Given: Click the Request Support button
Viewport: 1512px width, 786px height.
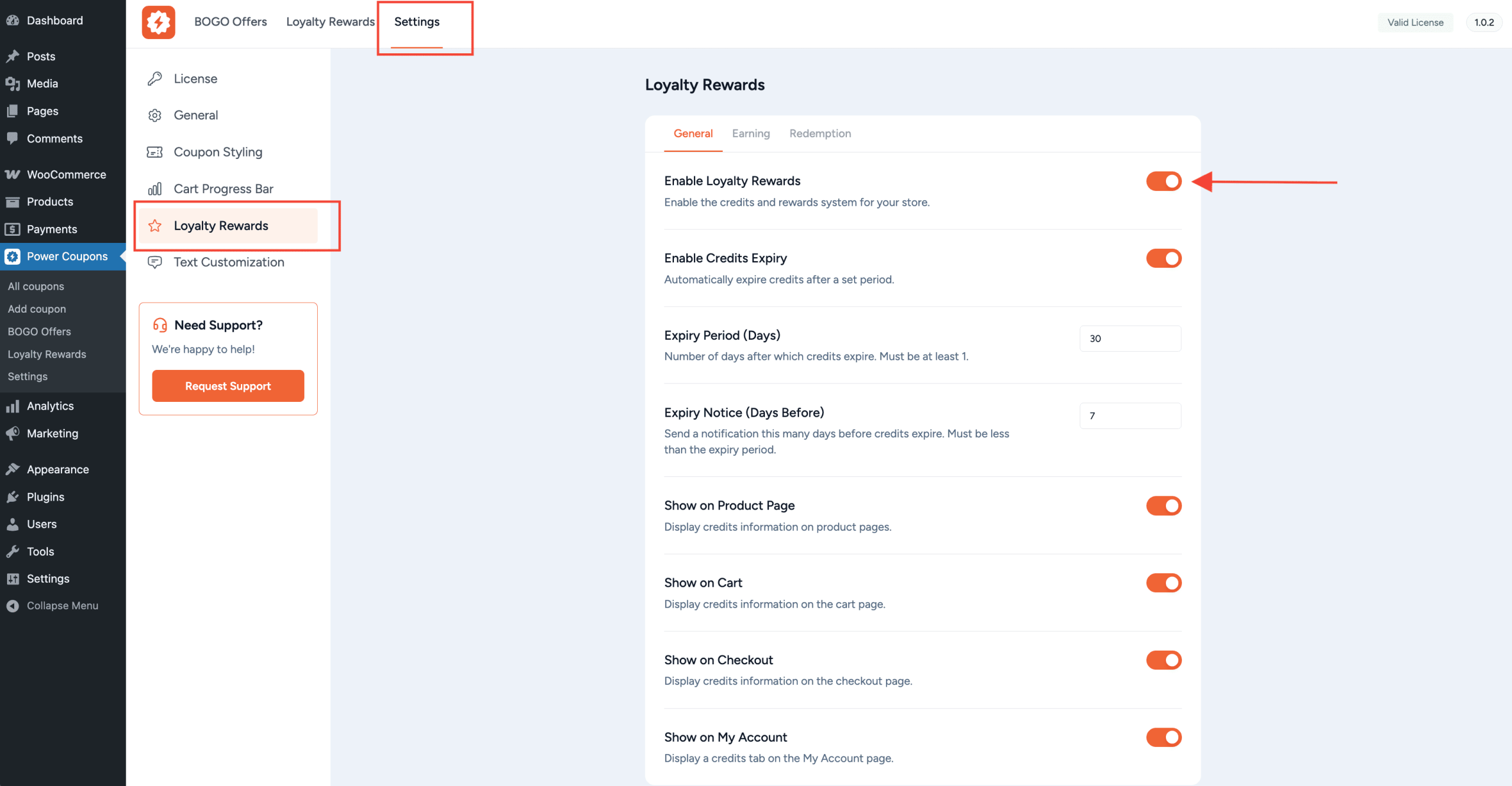Looking at the screenshot, I should point(227,385).
